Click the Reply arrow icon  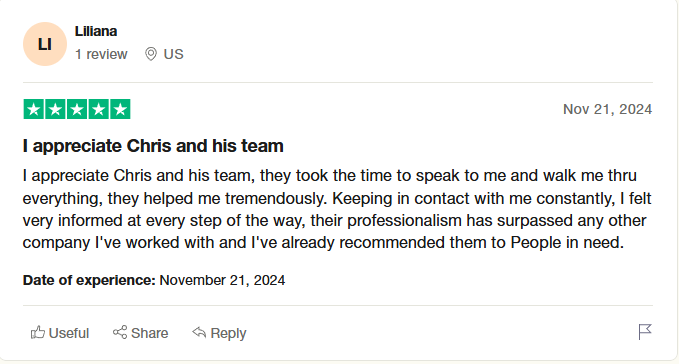[x=199, y=332]
